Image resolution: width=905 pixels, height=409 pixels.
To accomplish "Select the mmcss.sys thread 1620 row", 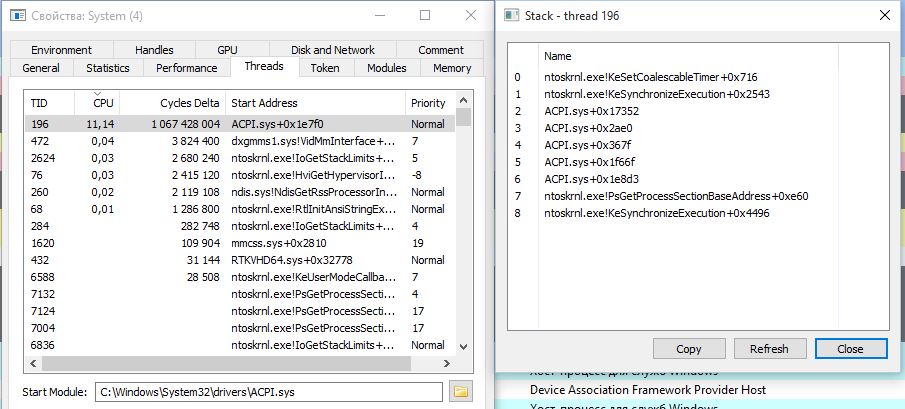I will 240,243.
